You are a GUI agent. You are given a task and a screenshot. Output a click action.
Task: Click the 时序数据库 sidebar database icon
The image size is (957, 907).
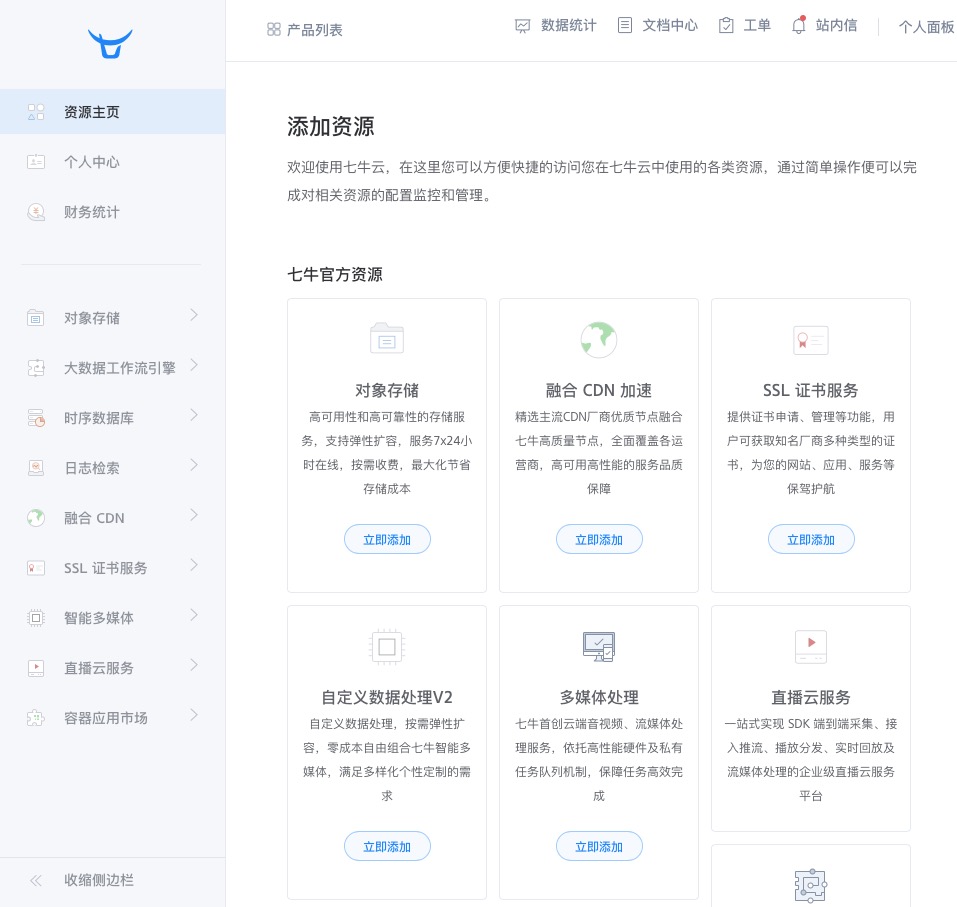(36, 417)
